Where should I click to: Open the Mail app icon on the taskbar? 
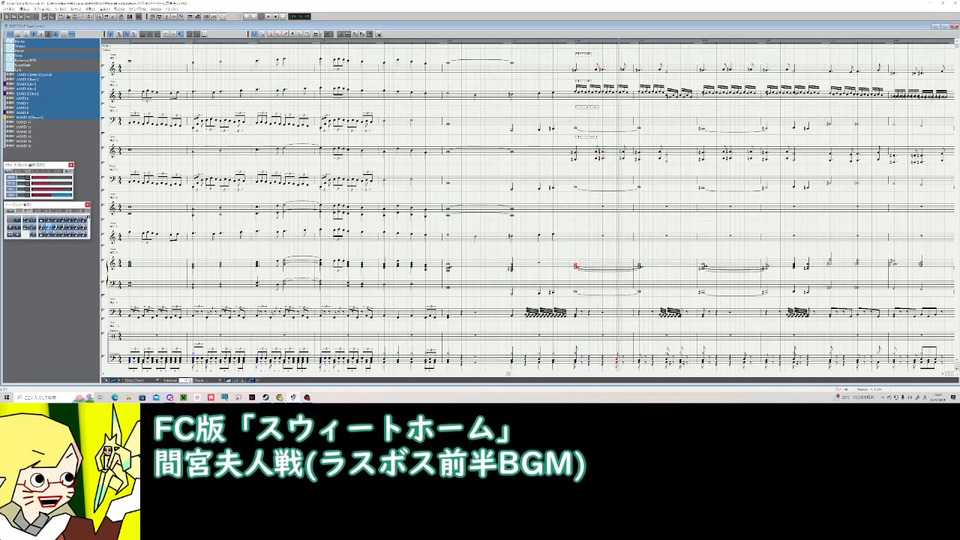coord(156,397)
